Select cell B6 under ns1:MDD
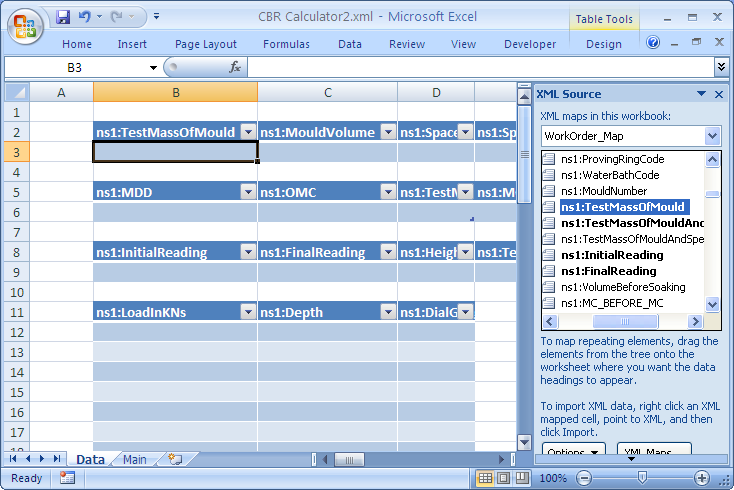The image size is (734, 490). 175,212
